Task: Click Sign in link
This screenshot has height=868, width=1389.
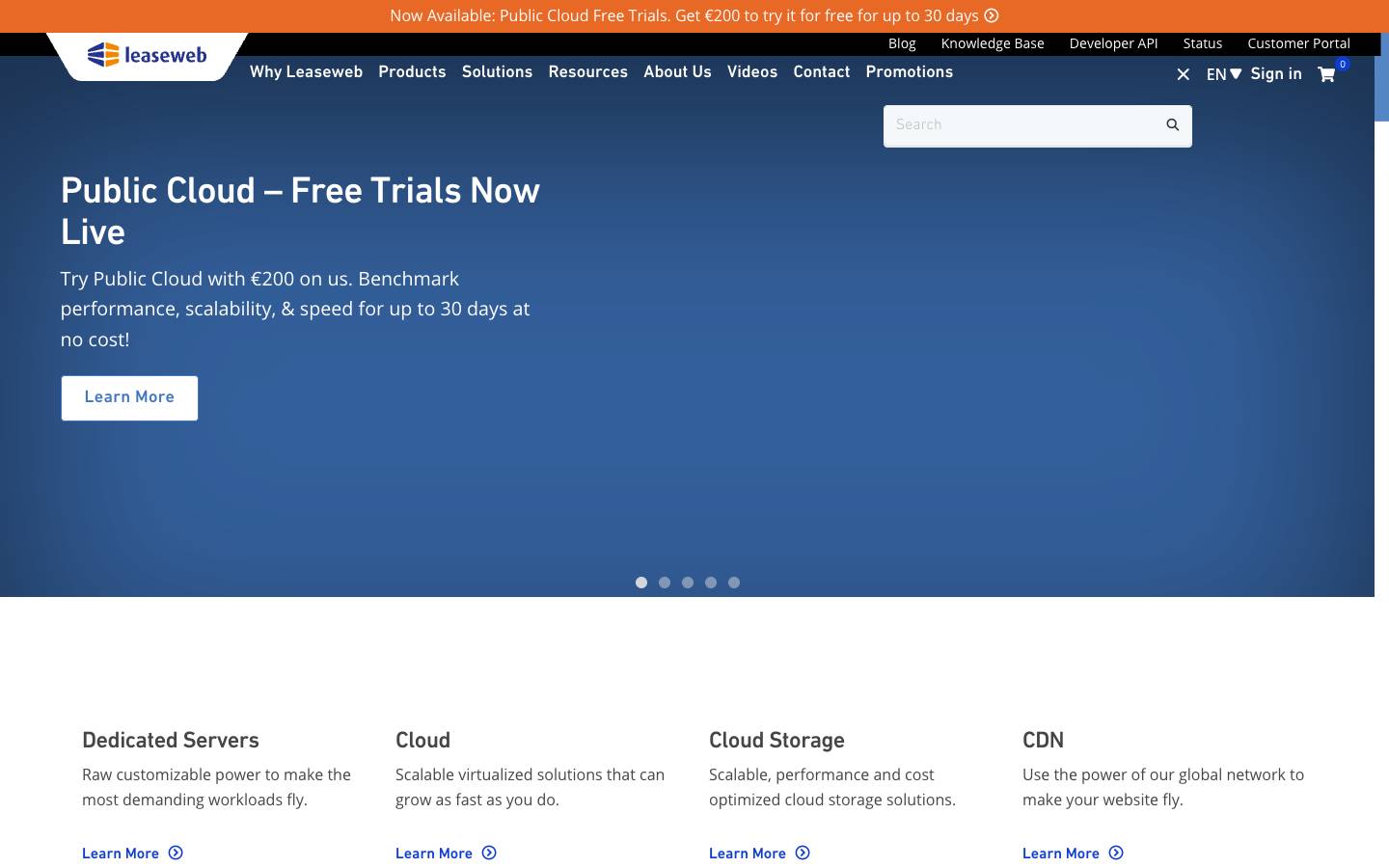Action: coord(1276,74)
